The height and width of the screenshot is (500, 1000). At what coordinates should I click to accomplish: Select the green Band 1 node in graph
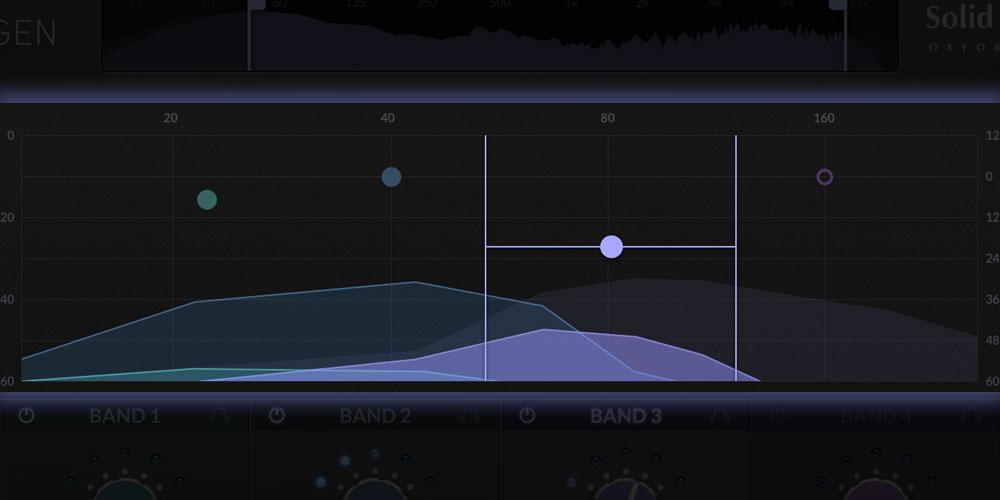point(207,200)
